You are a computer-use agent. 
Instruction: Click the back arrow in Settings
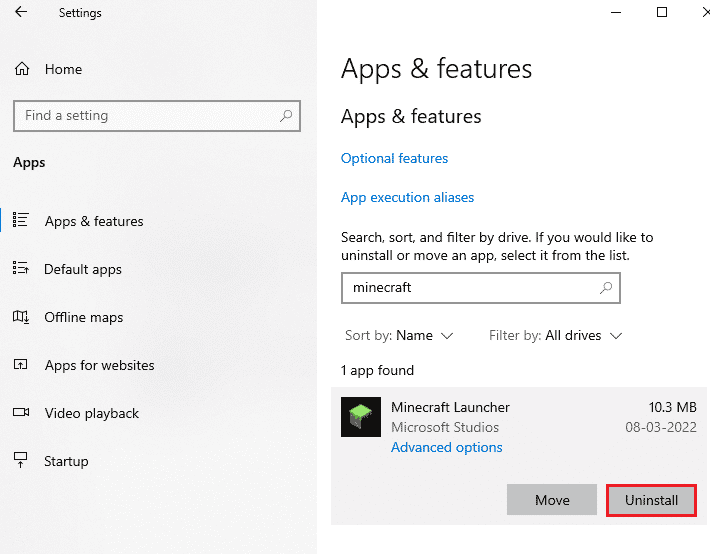click(x=21, y=13)
